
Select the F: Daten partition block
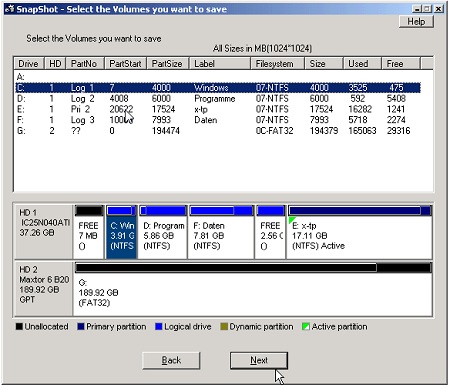point(221,232)
